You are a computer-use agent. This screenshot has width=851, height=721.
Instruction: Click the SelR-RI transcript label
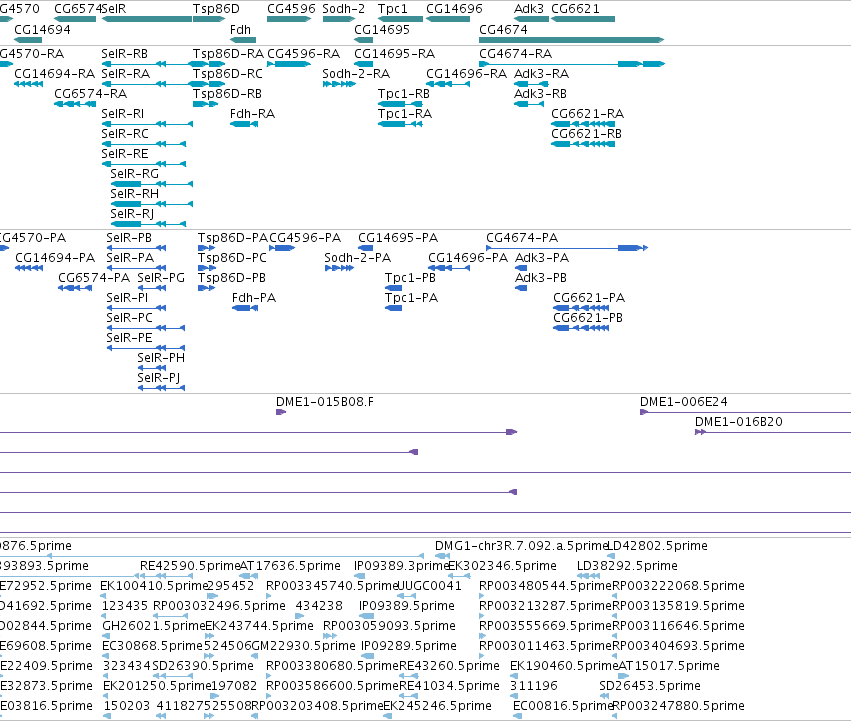(x=123, y=114)
